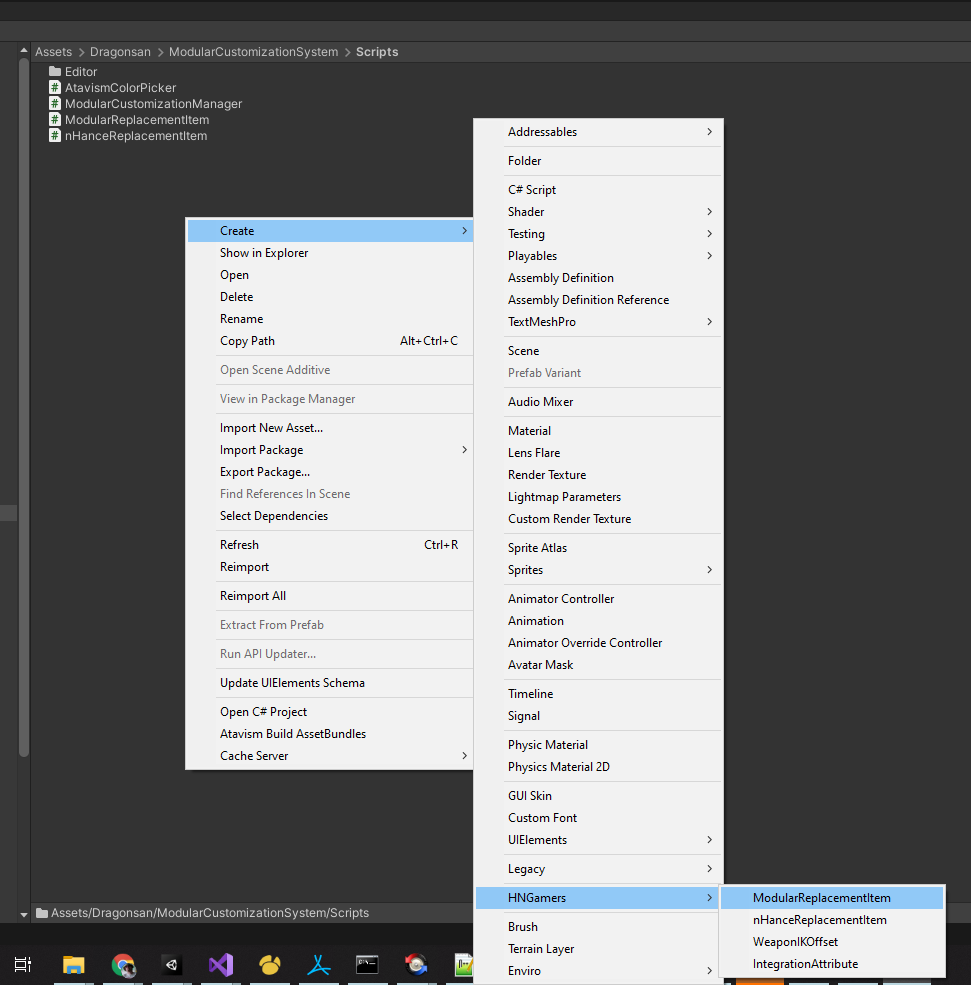
Task: Select the nHanceReplacementItem script file icon
Action: tap(55, 136)
